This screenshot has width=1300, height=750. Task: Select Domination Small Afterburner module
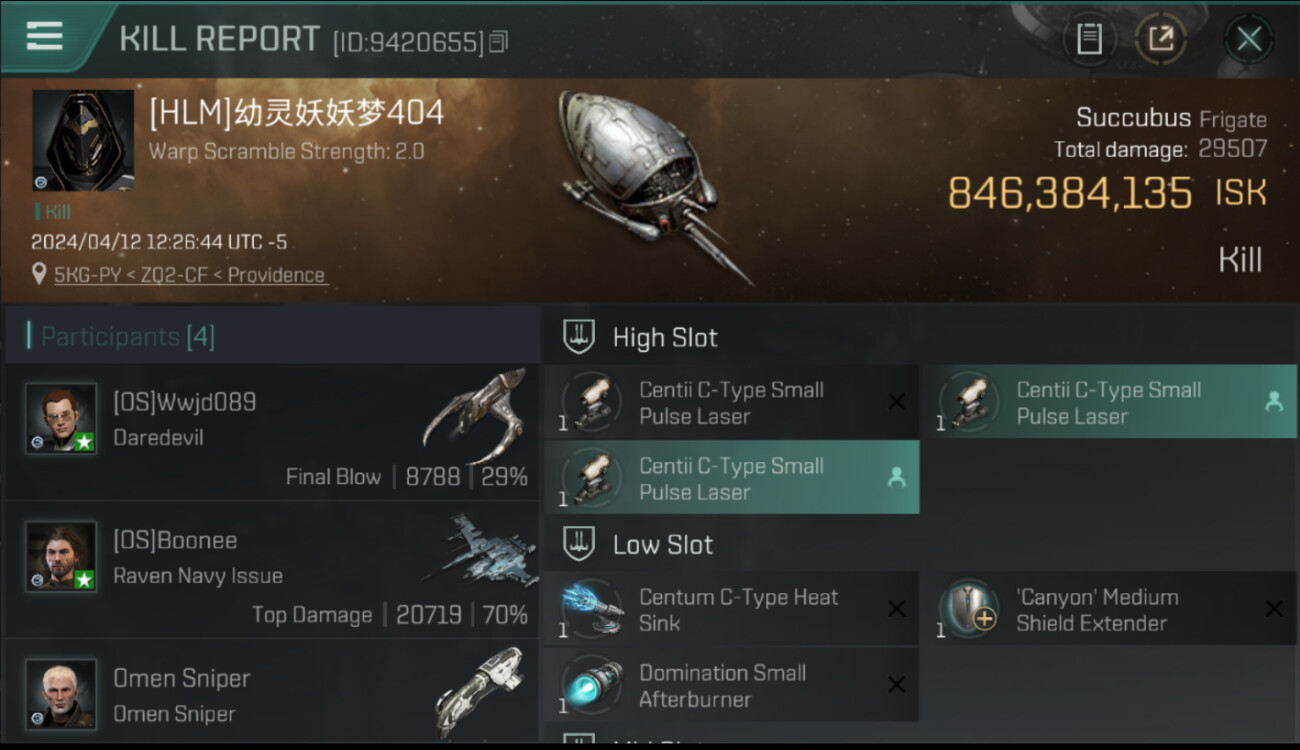(731, 685)
